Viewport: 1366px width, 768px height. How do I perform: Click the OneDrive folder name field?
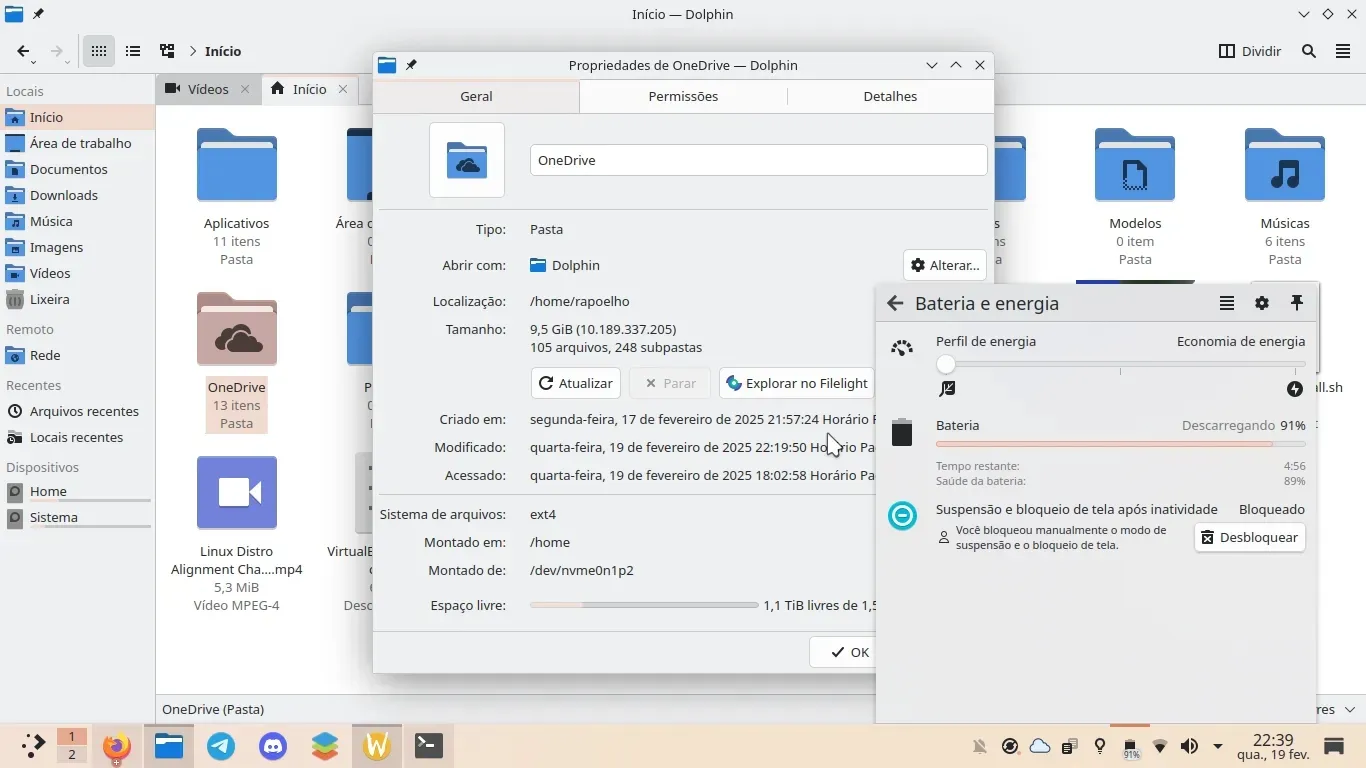point(758,160)
